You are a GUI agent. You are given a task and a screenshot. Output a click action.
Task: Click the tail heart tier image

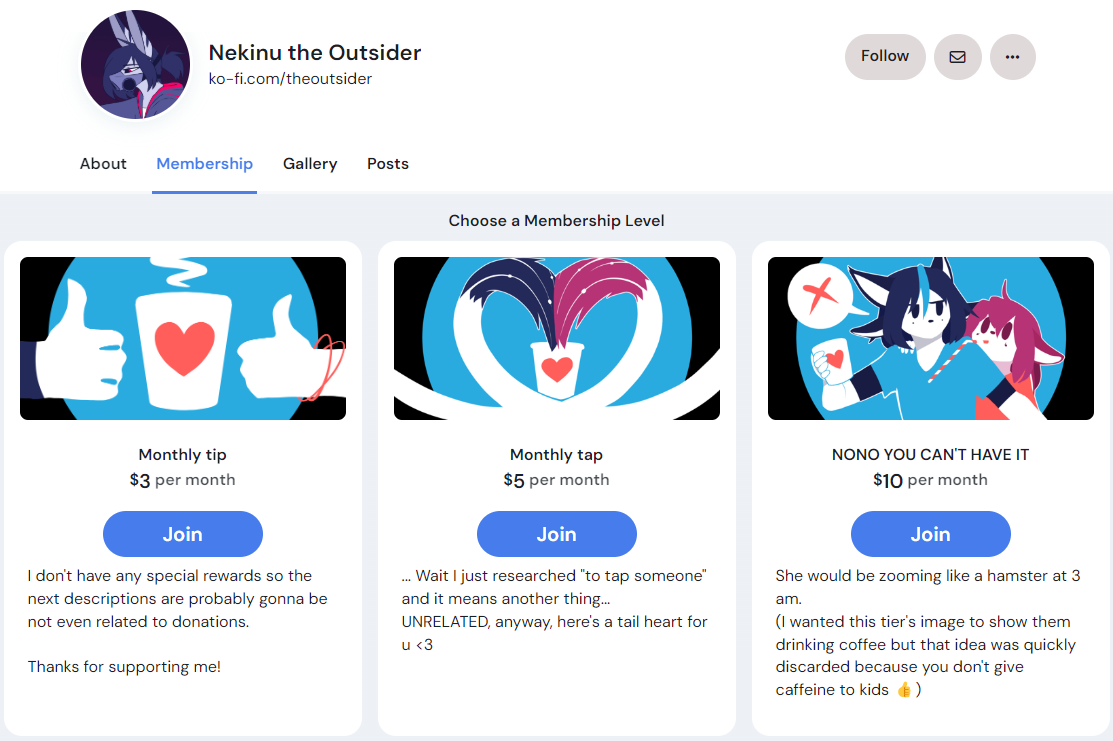tap(557, 339)
